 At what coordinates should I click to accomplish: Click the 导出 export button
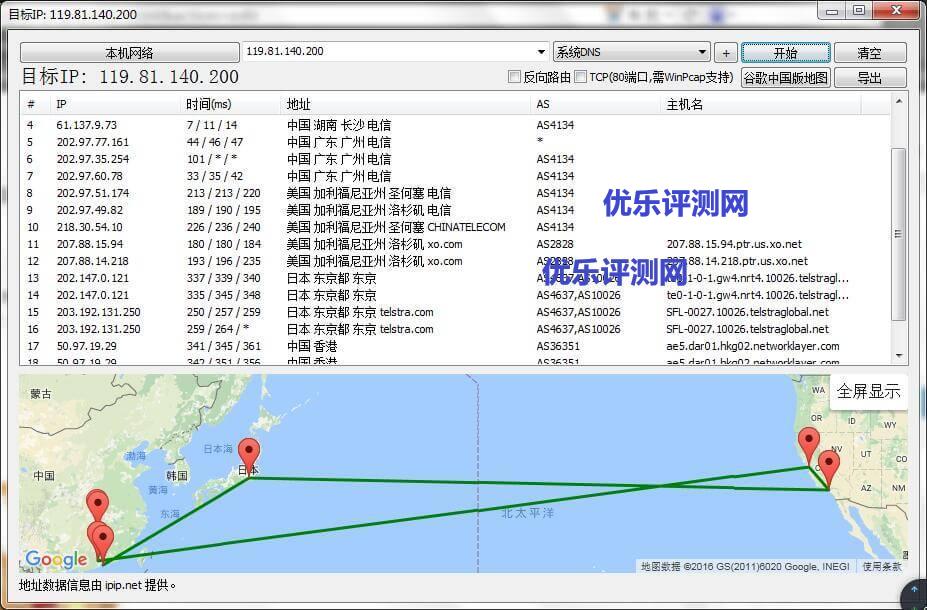pos(869,78)
